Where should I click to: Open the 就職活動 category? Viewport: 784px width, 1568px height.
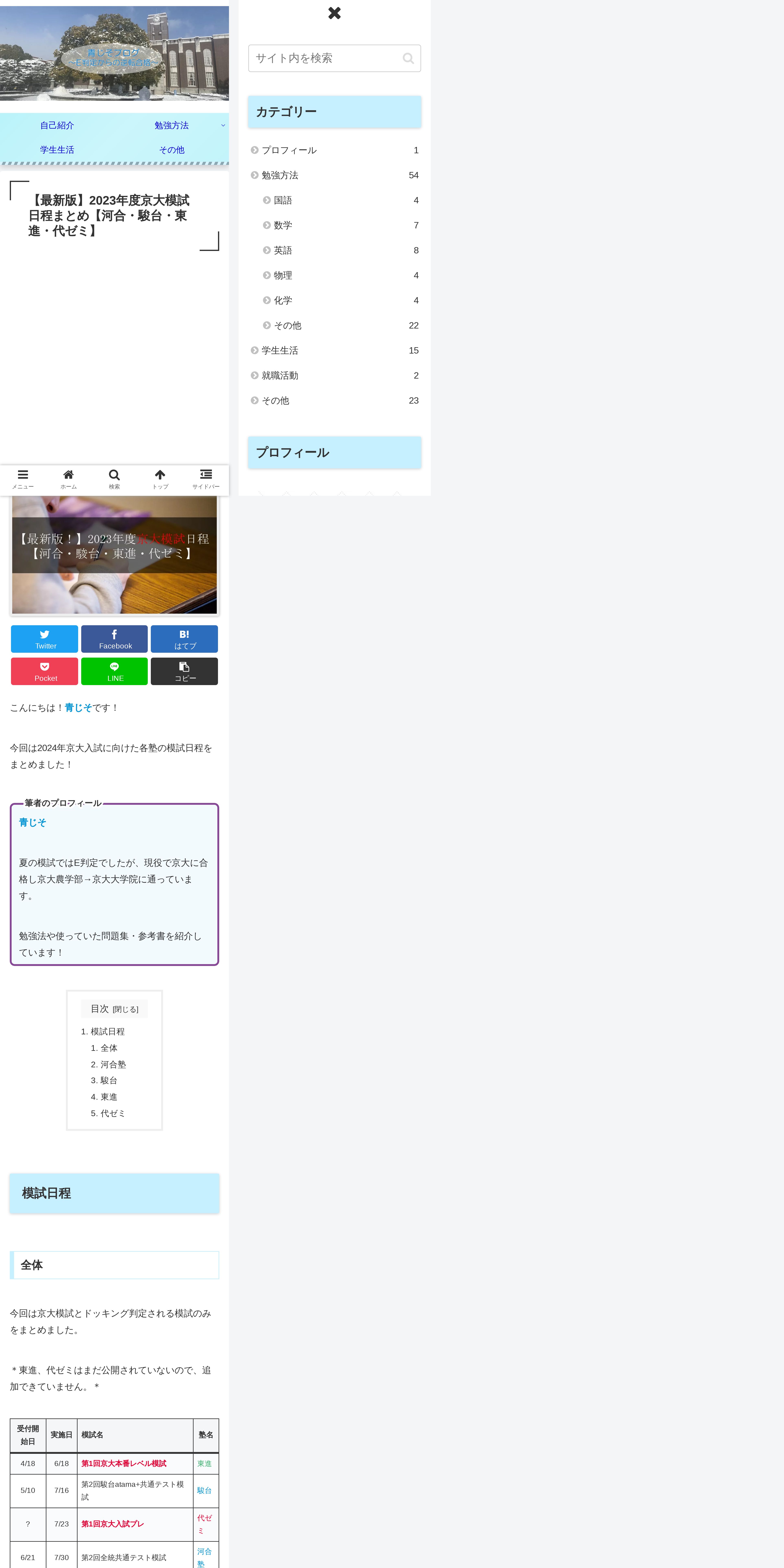334,376
